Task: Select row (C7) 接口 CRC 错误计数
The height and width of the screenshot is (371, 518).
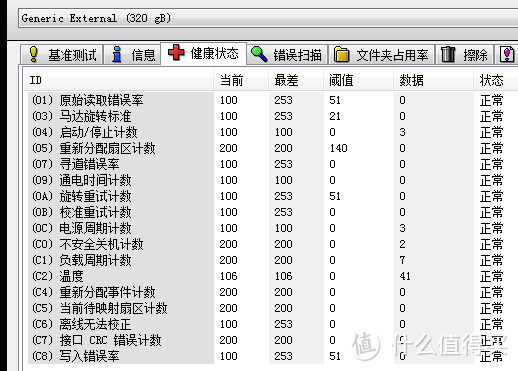Action: click(272, 340)
